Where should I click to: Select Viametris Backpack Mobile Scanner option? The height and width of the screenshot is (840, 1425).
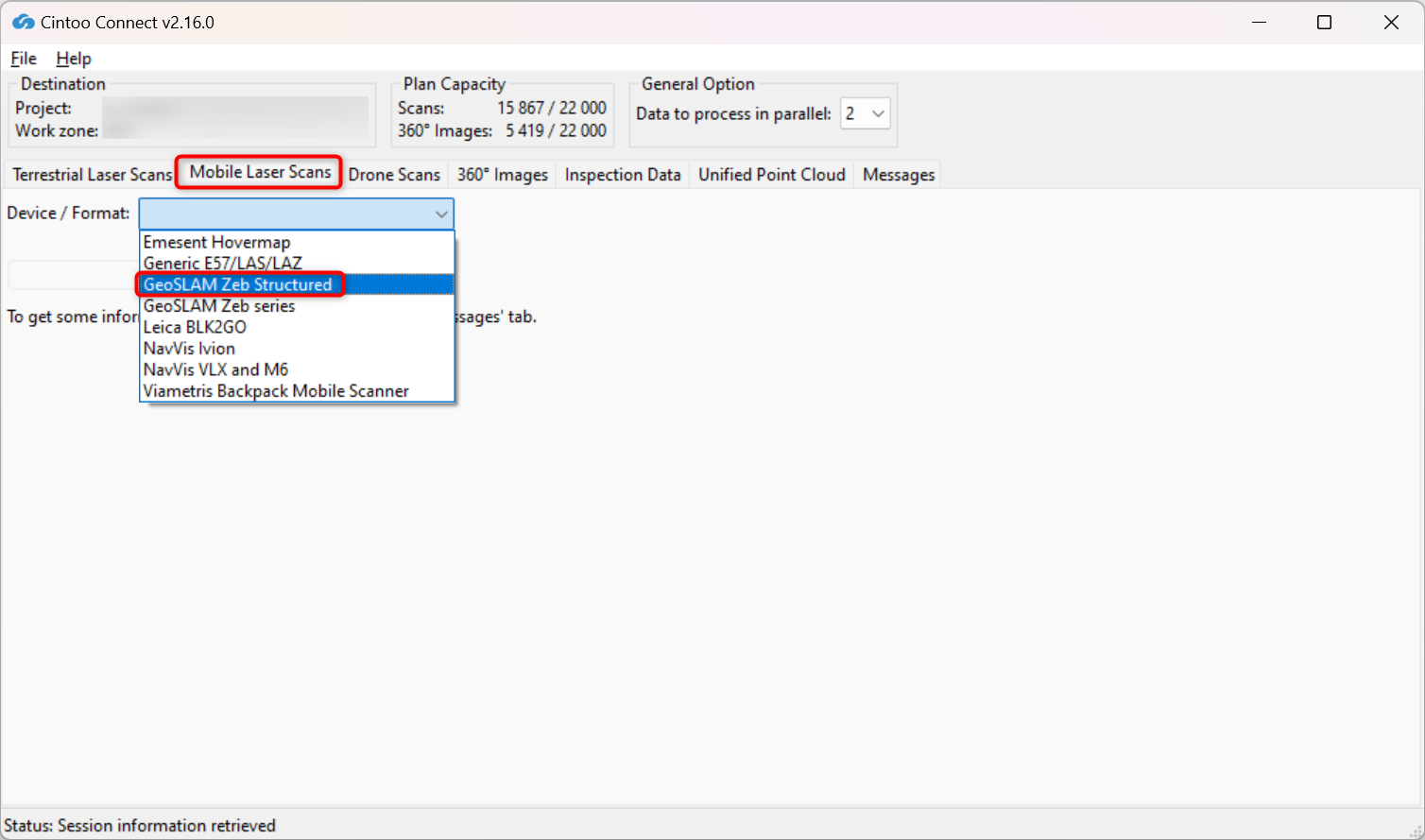(x=297, y=391)
